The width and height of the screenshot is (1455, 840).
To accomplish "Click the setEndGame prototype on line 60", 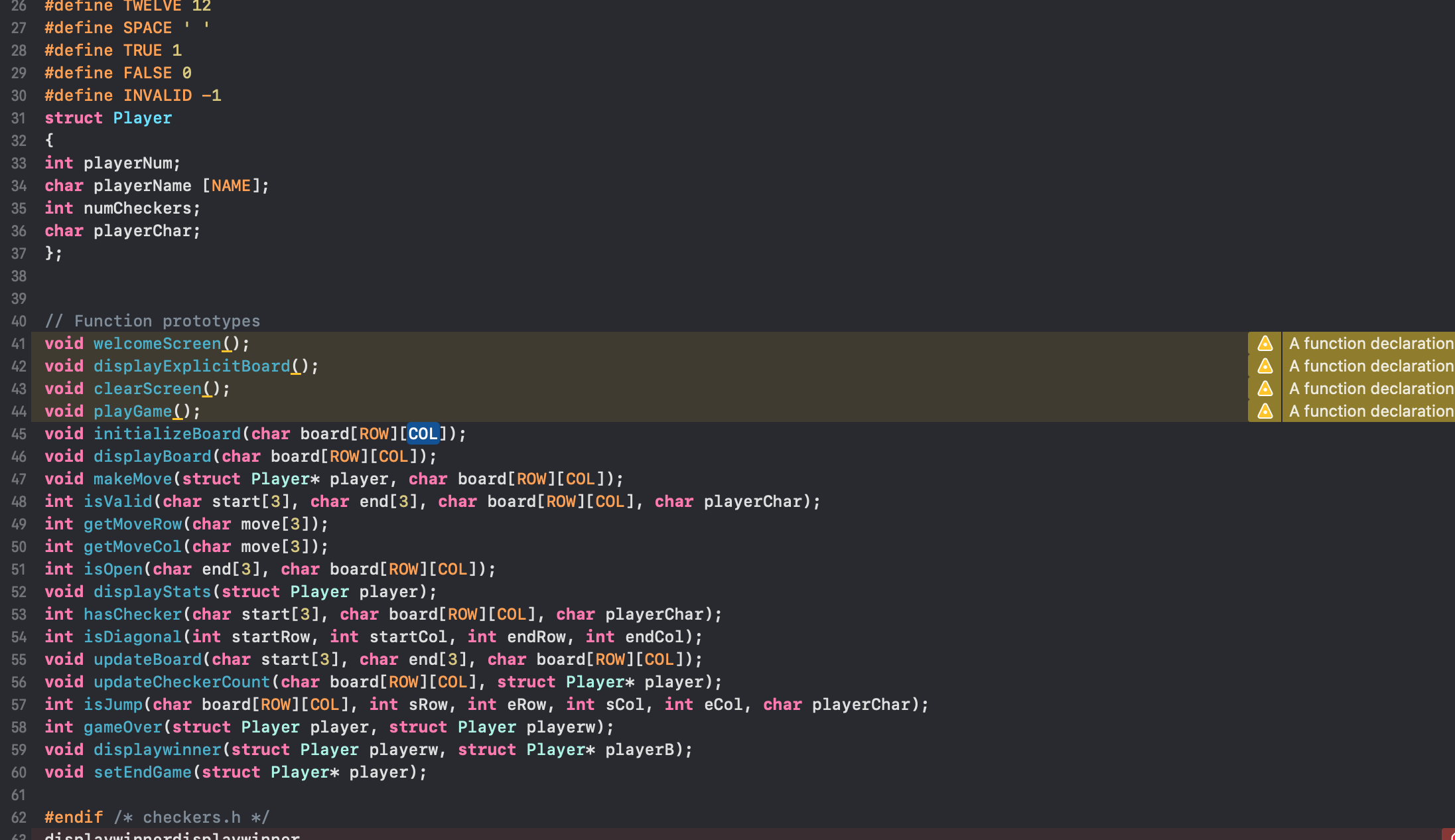I will pos(141,772).
